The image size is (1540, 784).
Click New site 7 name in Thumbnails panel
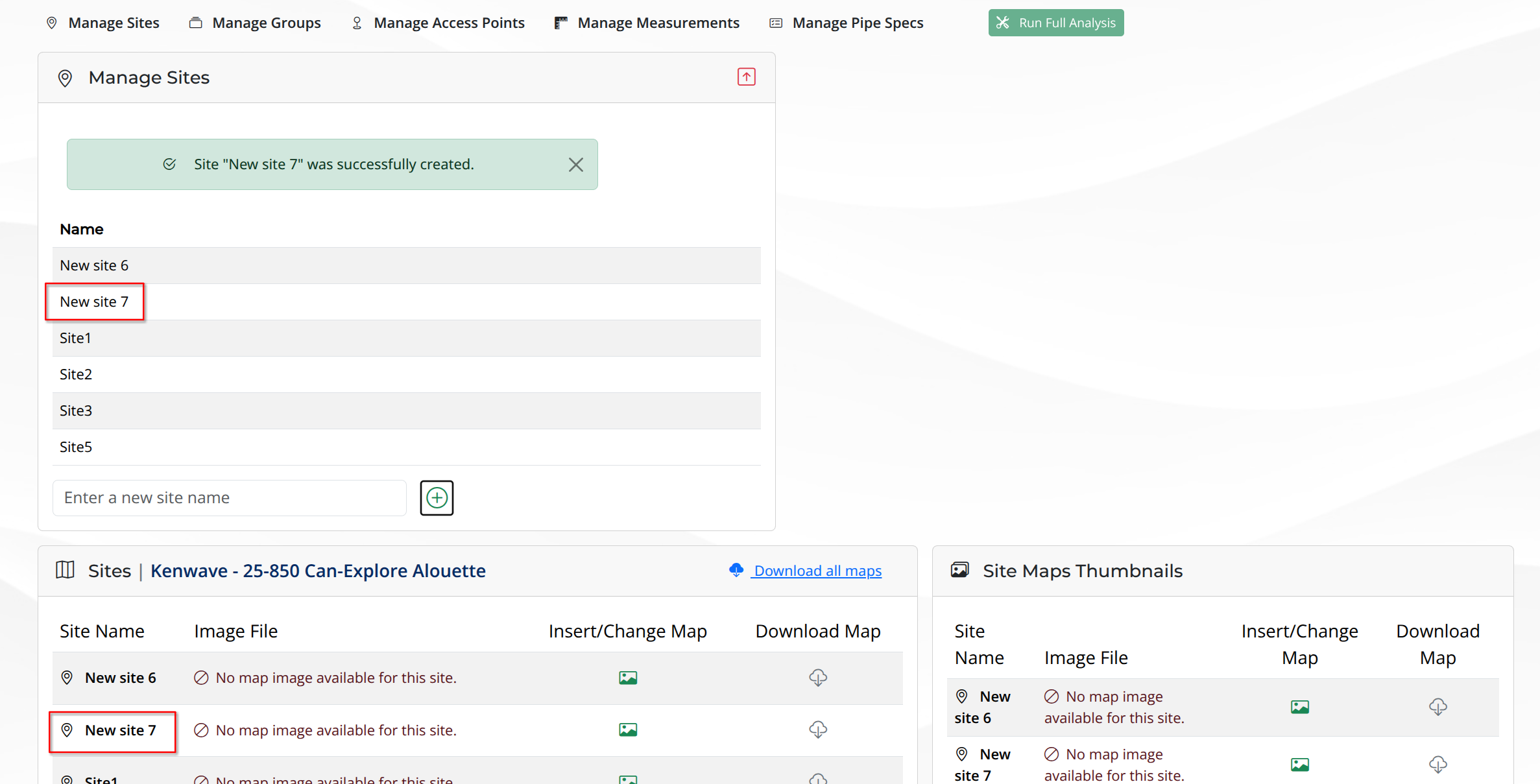point(983,765)
